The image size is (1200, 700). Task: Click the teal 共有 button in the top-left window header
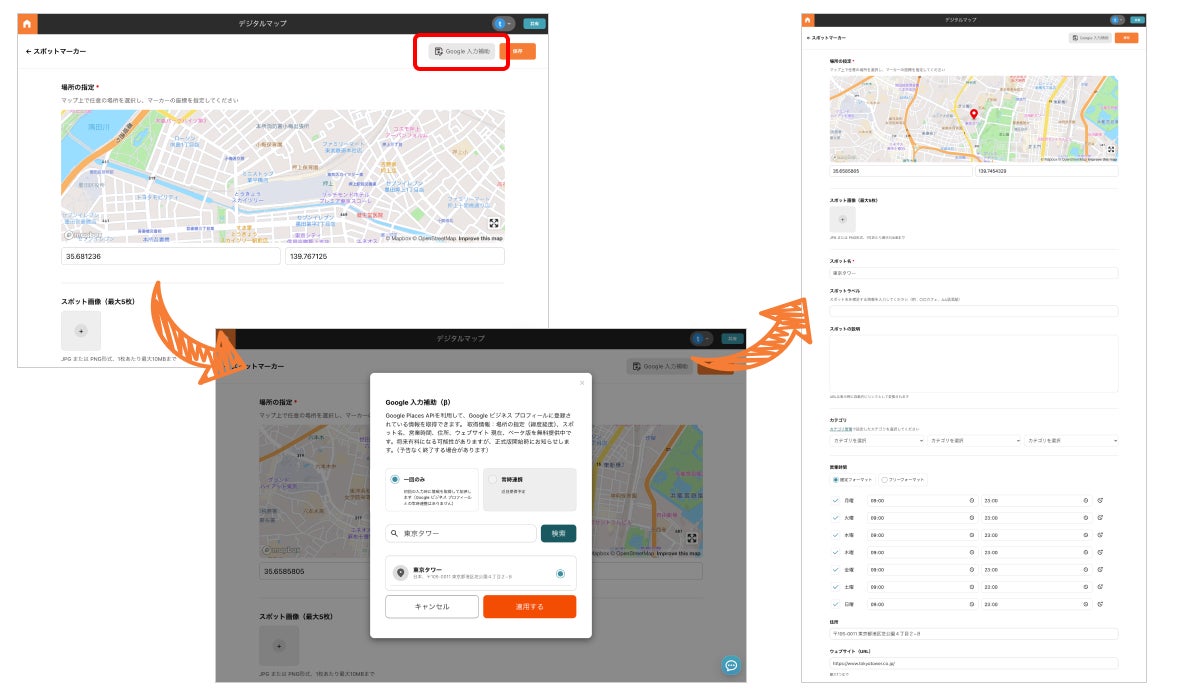(x=534, y=23)
